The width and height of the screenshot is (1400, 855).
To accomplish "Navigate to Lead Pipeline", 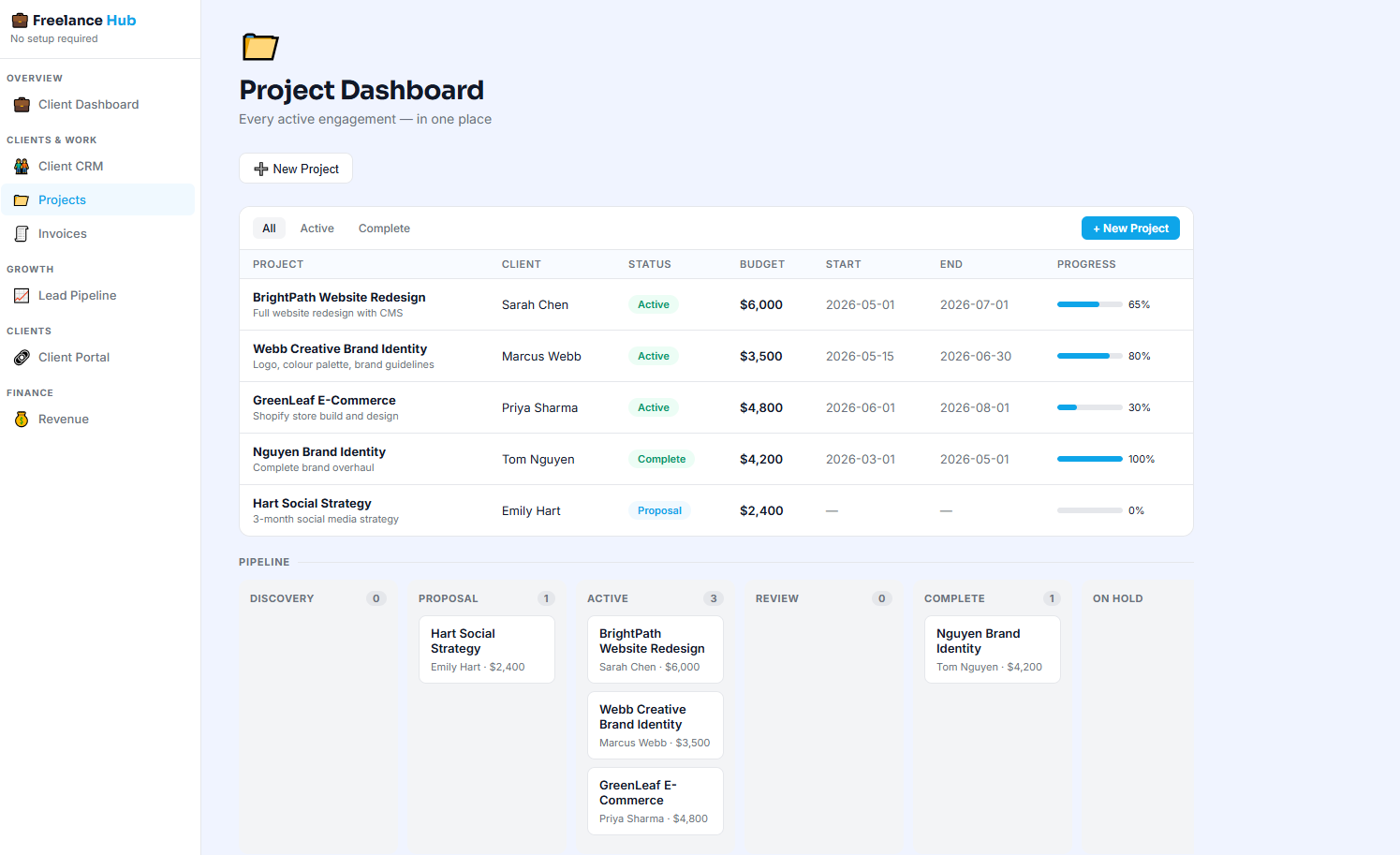I will pyautogui.click(x=98, y=296).
